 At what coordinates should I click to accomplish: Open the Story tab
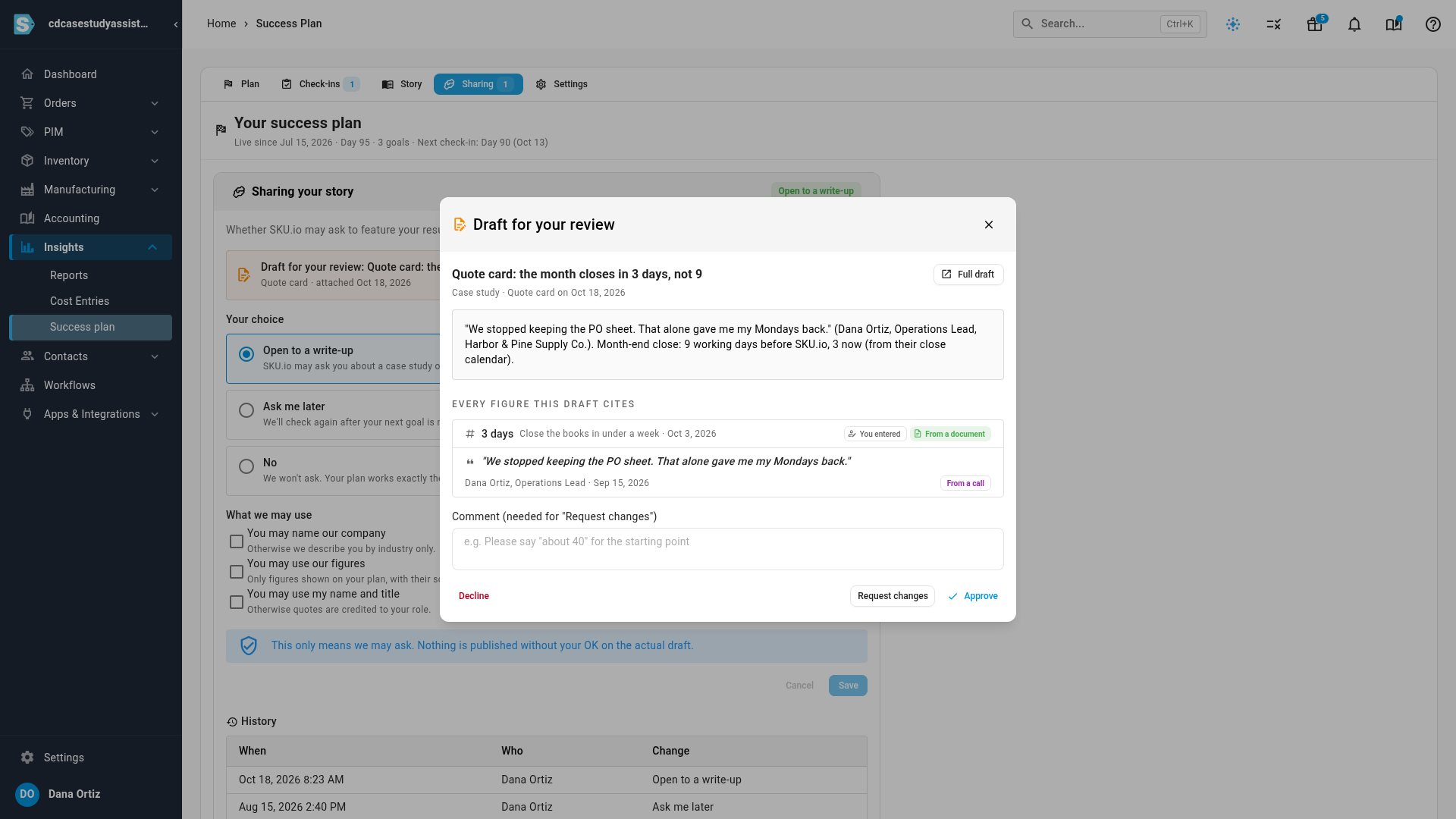[402, 84]
